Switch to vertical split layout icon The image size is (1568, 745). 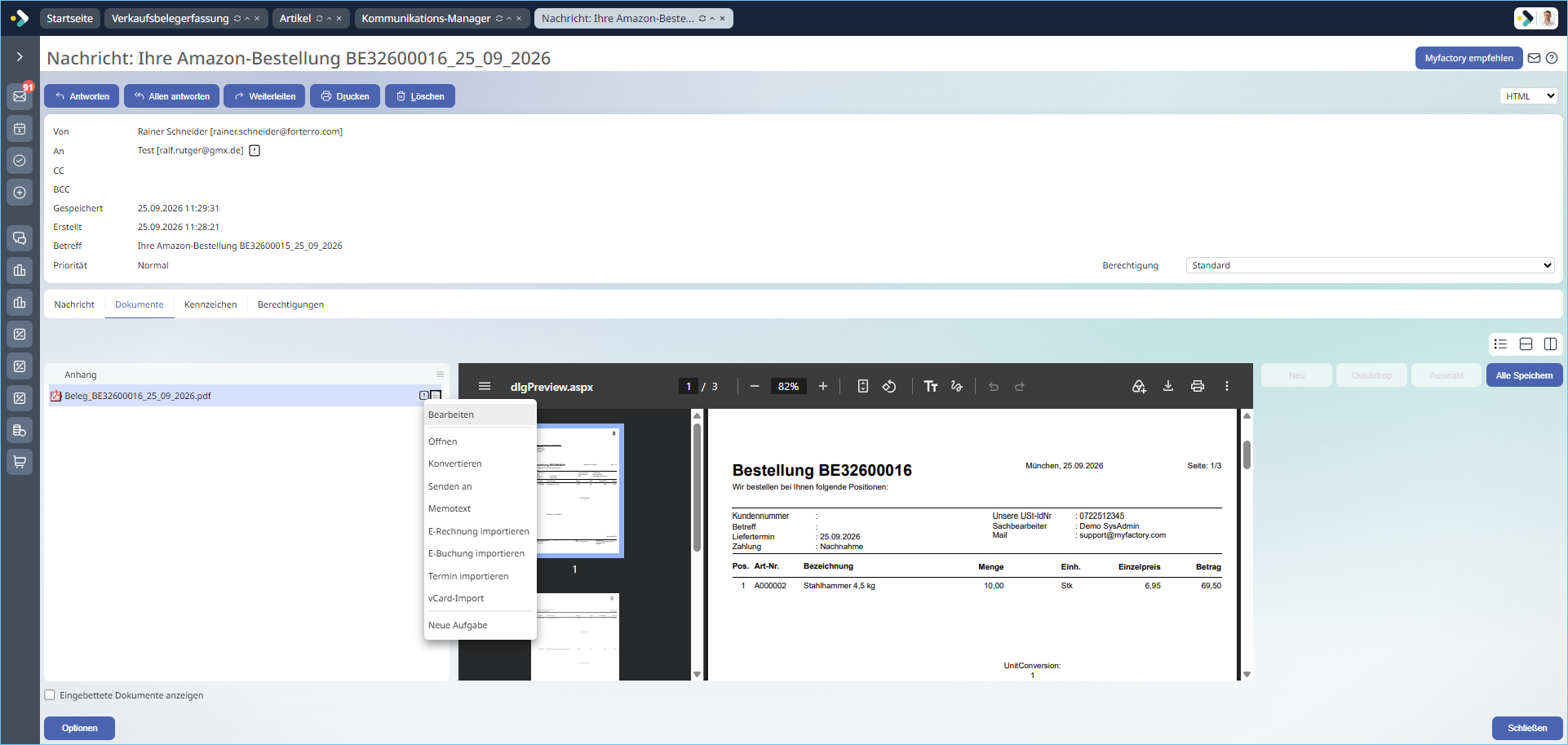click(x=1551, y=344)
